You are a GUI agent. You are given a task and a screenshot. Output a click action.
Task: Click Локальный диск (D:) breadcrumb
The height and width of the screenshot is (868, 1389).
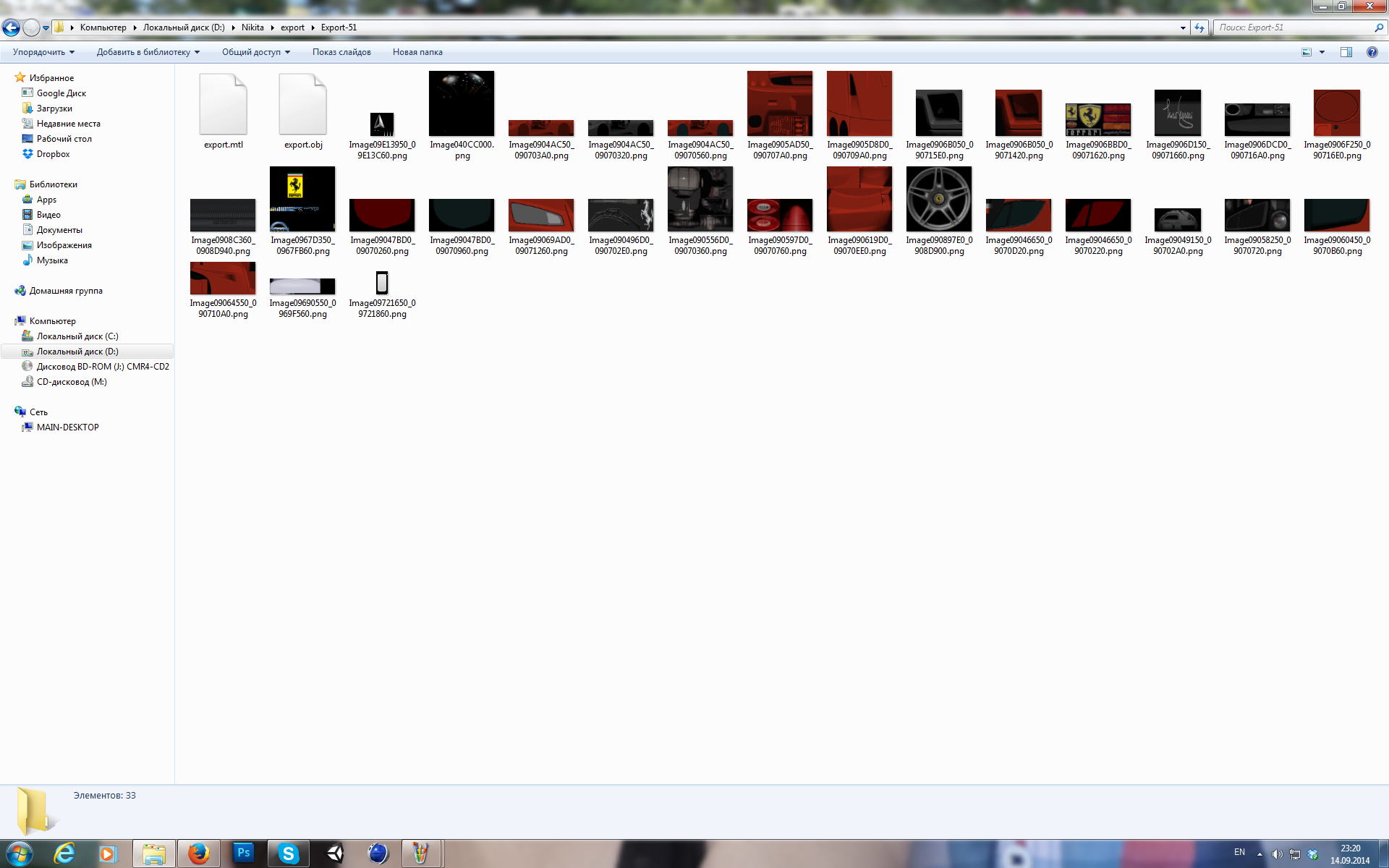(184, 27)
